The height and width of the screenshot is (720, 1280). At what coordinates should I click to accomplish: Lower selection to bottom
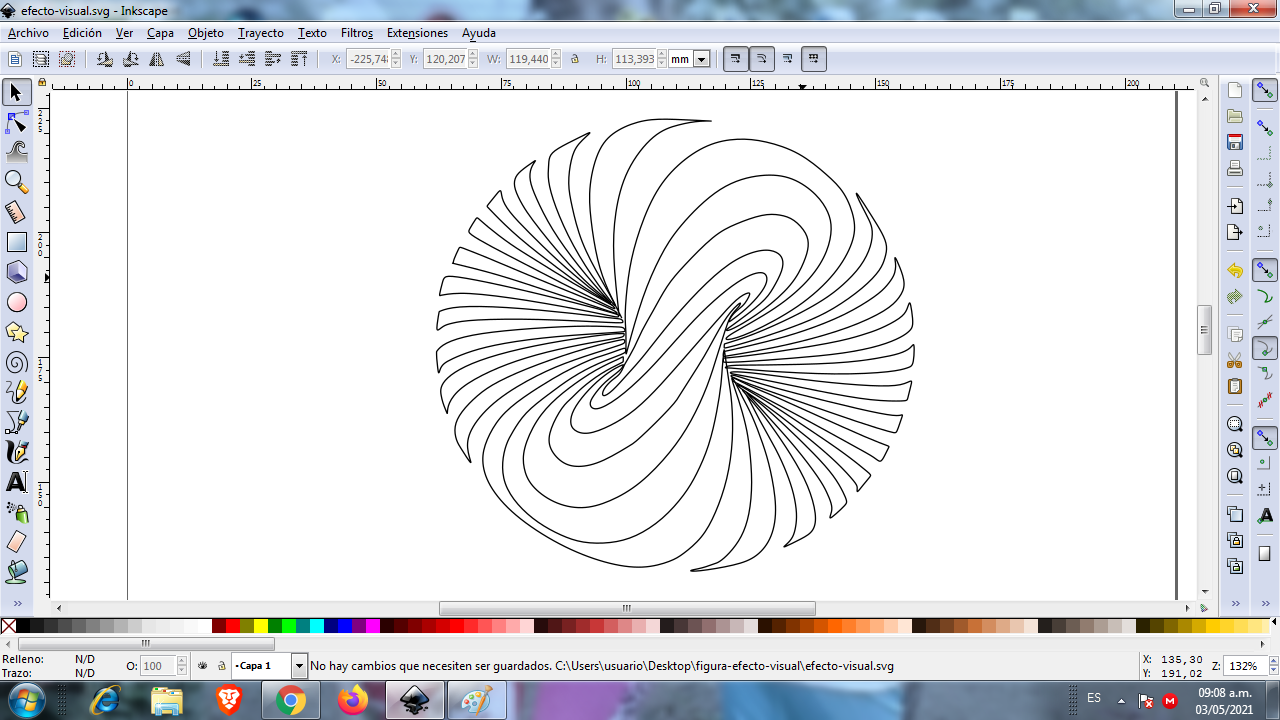221,59
